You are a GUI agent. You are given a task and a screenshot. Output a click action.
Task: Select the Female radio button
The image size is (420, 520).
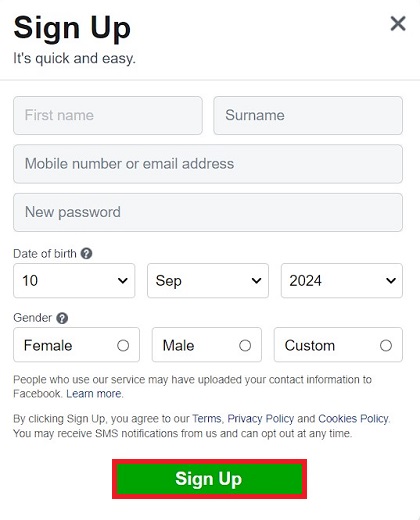click(123, 346)
